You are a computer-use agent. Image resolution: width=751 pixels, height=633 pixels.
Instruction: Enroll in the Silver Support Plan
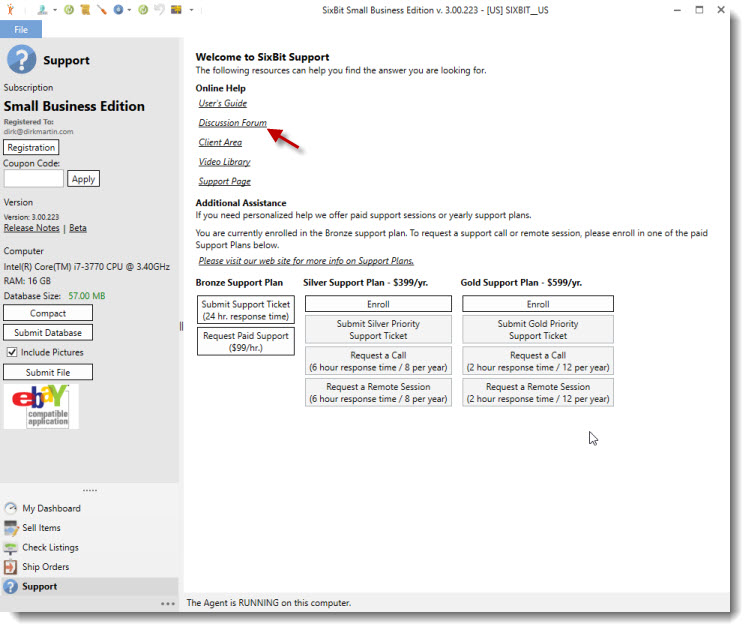(x=378, y=304)
